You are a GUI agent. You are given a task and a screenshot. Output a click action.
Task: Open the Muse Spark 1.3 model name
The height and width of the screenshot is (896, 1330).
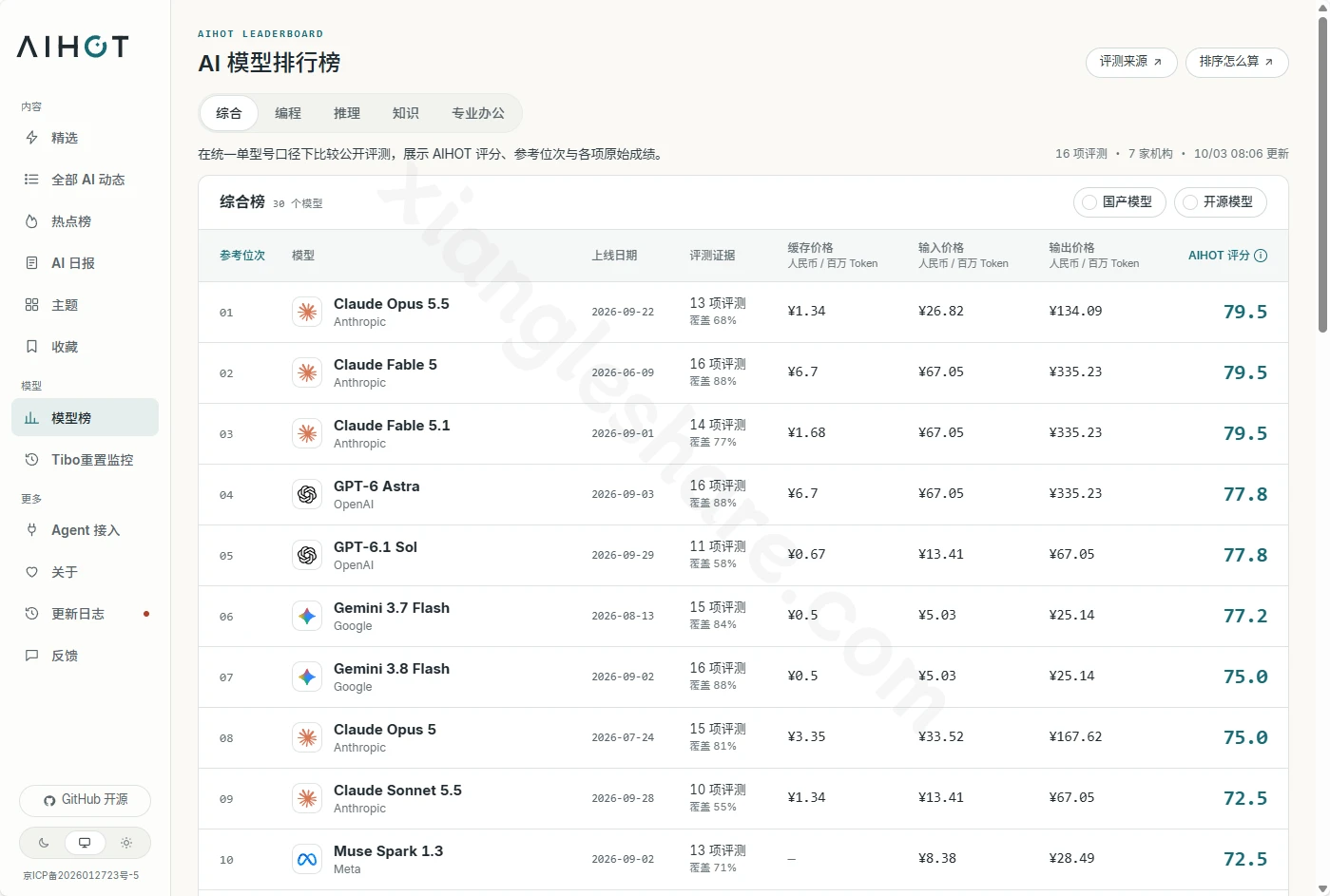(x=388, y=851)
